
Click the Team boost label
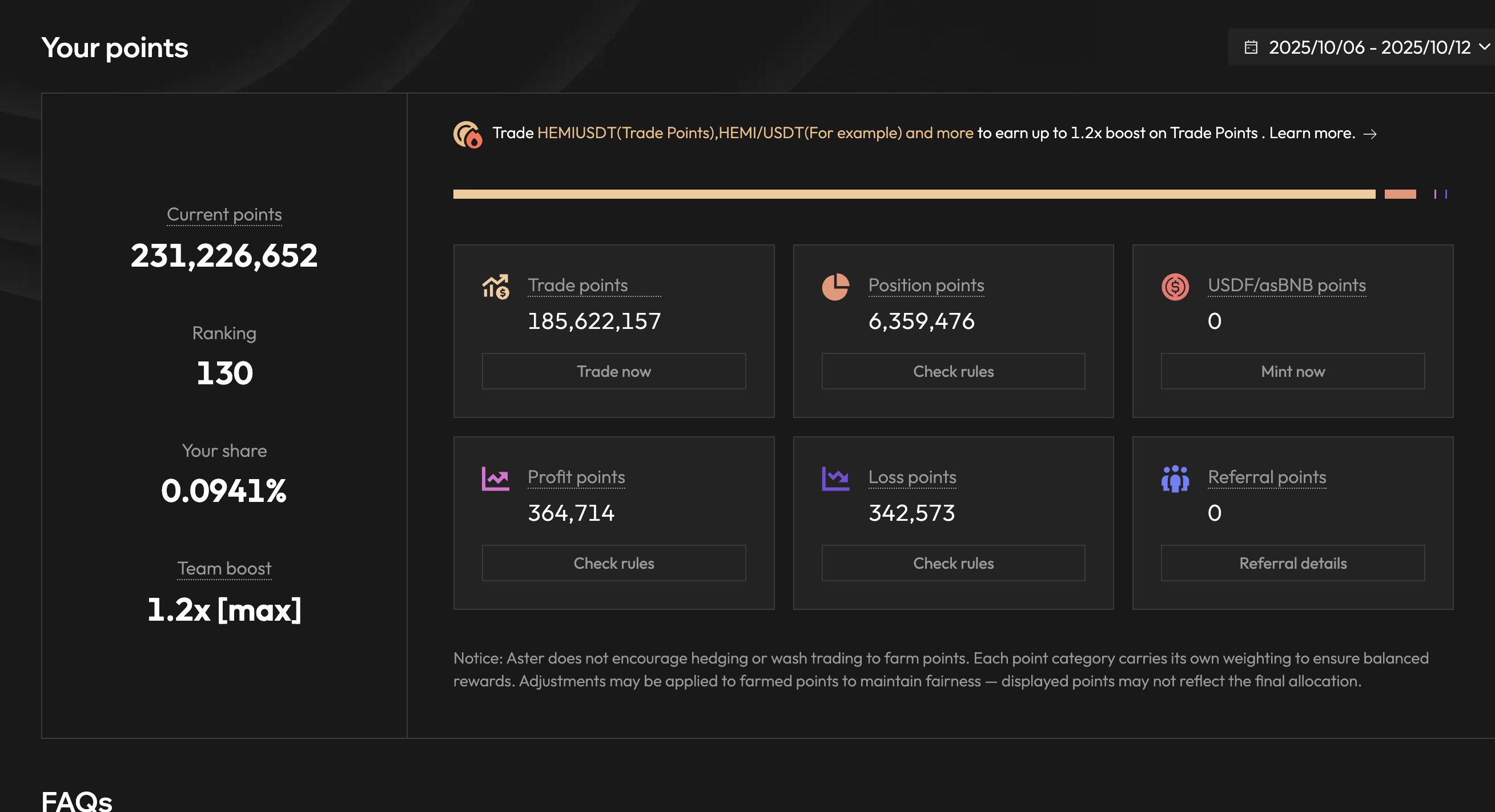[x=224, y=568]
